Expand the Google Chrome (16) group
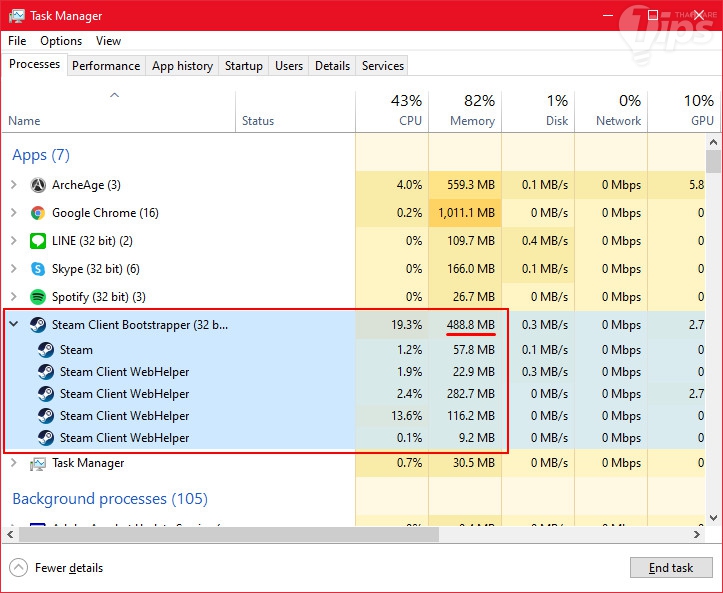 pyautogui.click(x=14, y=213)
